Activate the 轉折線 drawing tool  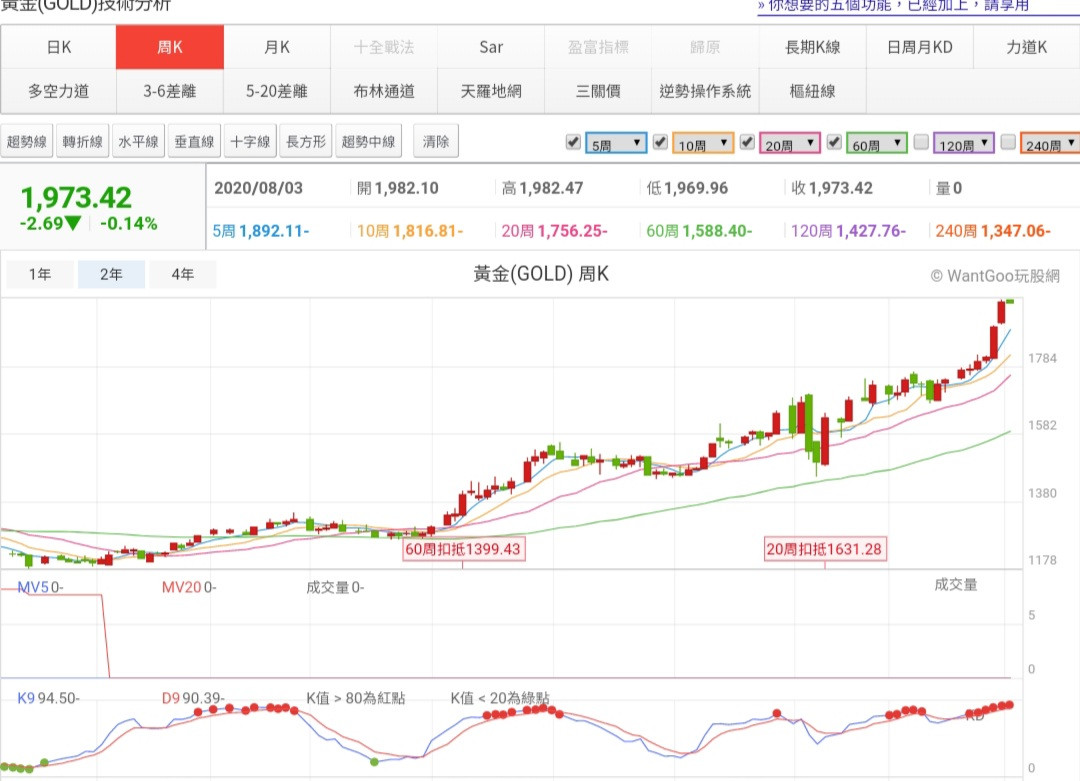pos(83,142)
